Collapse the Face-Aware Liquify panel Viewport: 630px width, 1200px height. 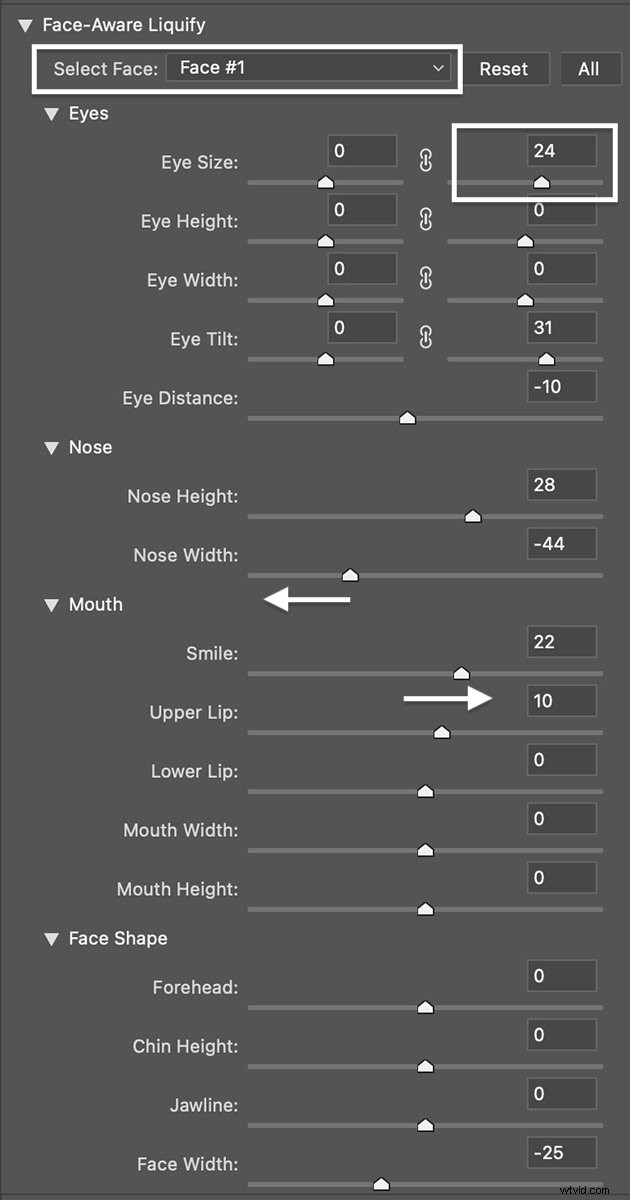point(24,25)
